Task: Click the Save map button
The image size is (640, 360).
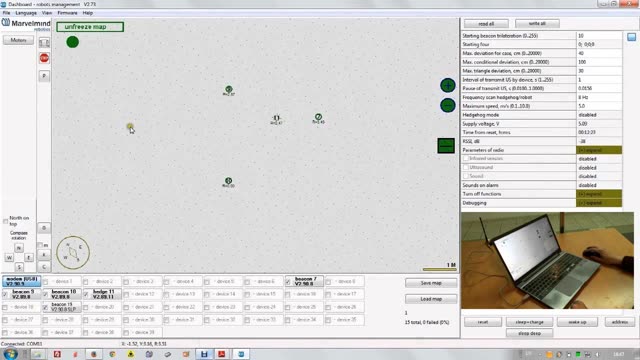Action: click(x=431, y=283)
